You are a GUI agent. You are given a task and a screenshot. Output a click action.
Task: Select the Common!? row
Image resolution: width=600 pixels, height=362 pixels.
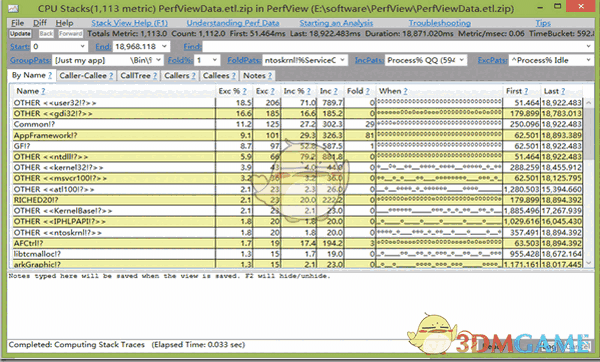[298, 124]
